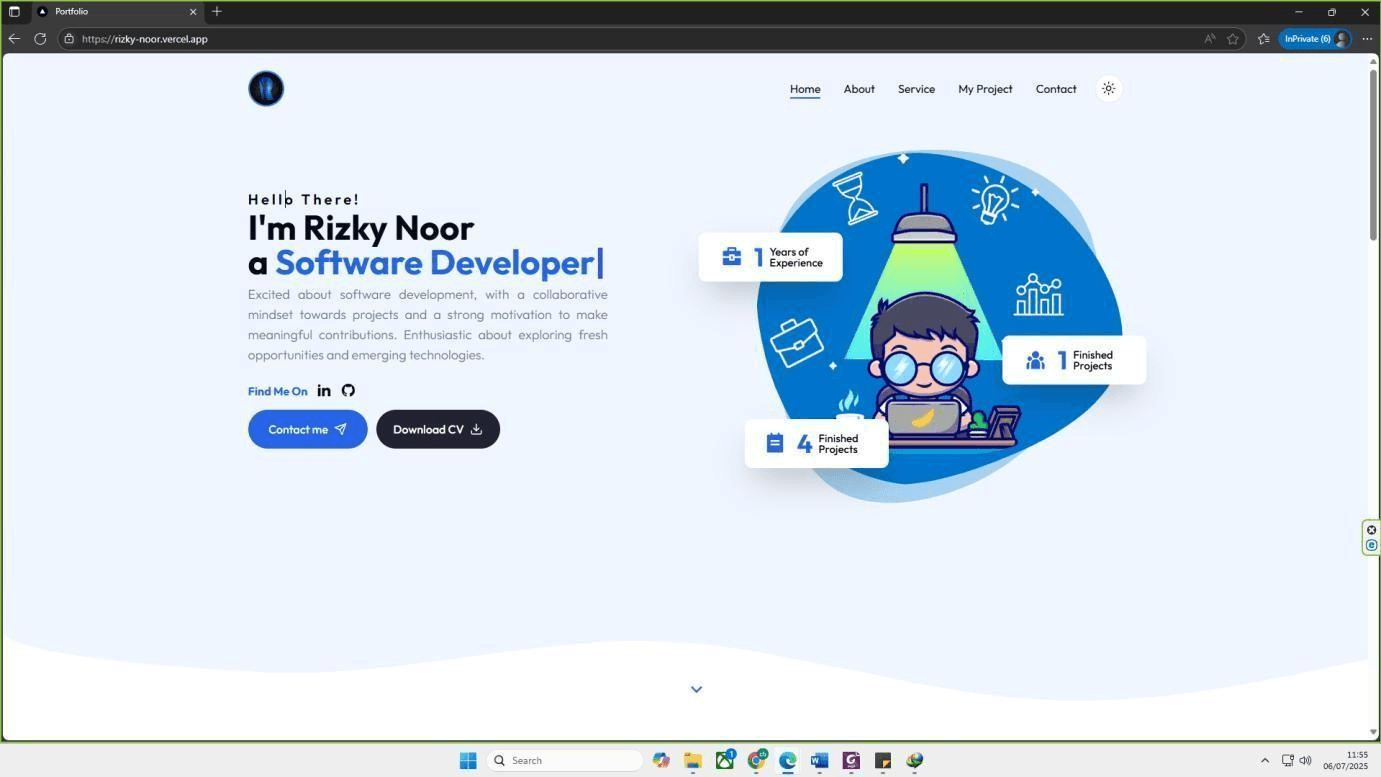Close the Portfolio tab
The image size is (1381, 777).
pos(193,12)
